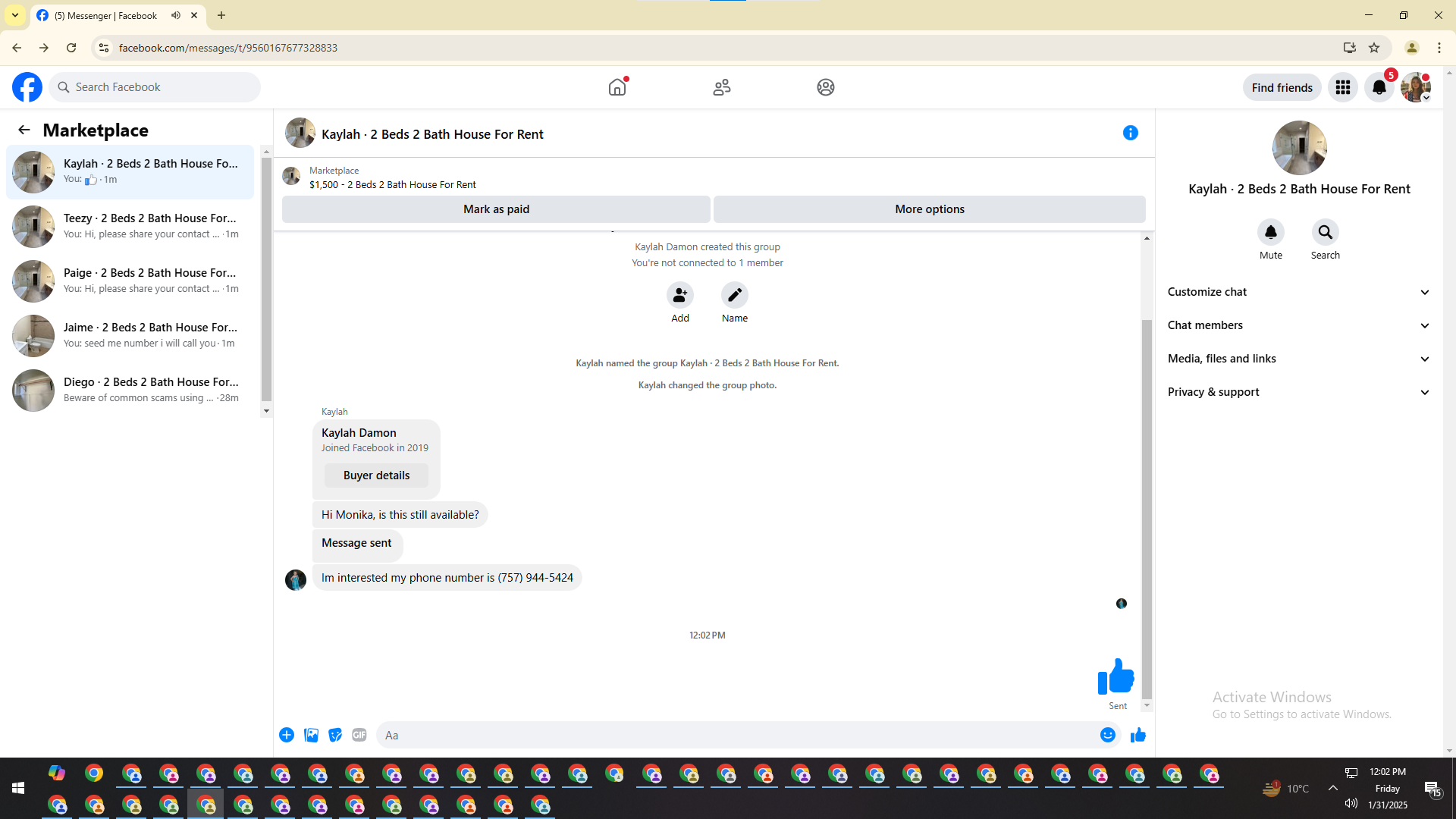The height and width of the screenshot is (819, 1456).
Task: Reload the page
Action: point(71,48)
